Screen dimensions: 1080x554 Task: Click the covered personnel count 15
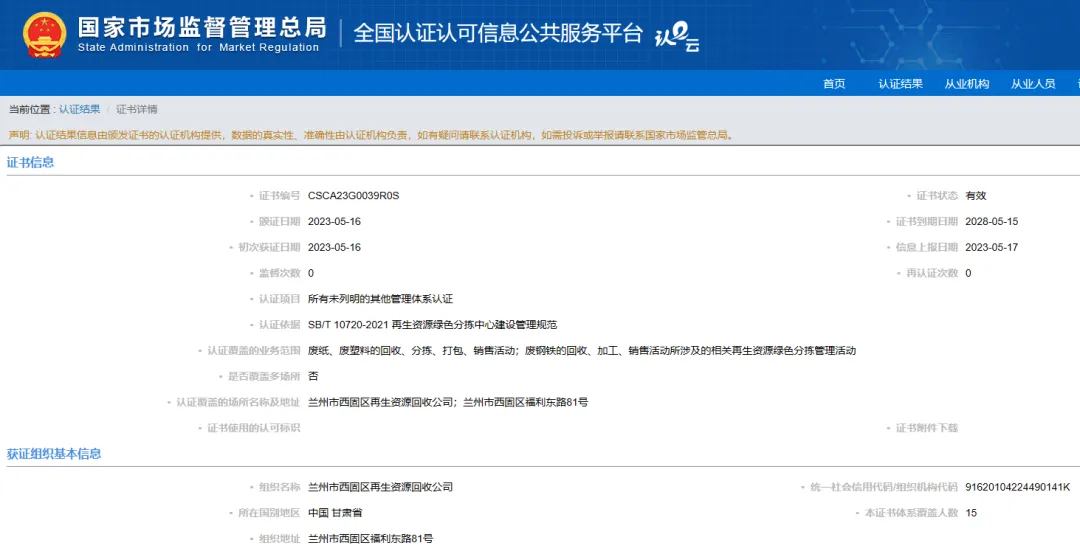pyautogui.click(x=970, y=513)
